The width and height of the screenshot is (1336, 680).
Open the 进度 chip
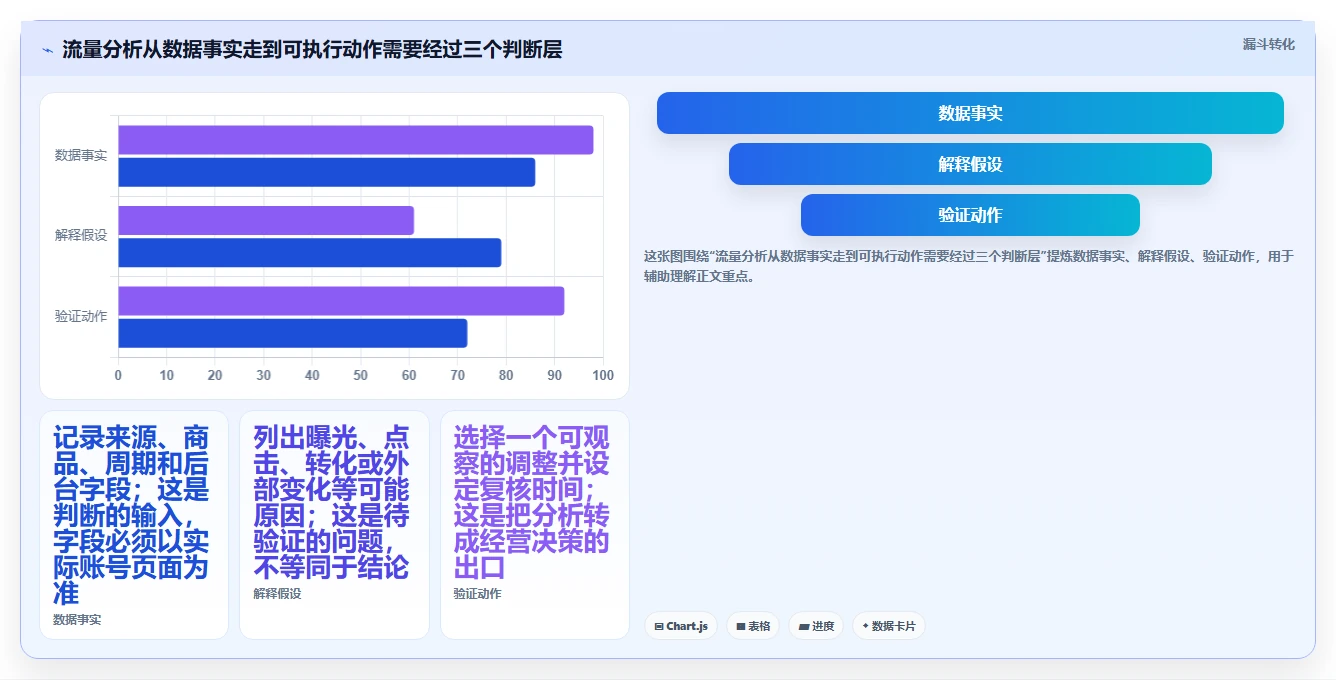point(816,626)
